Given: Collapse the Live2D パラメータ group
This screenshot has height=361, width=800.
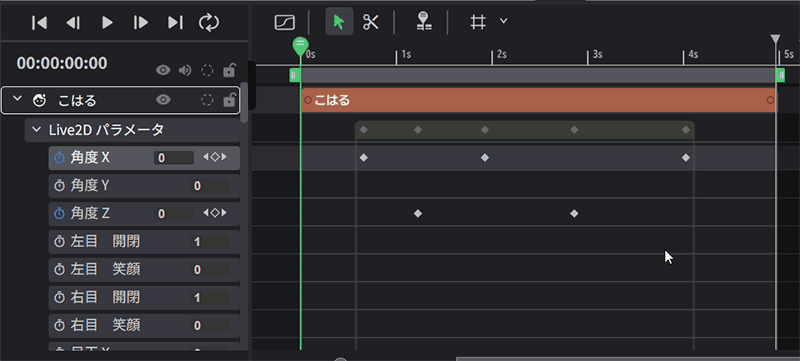Looking at the screenshot, I should pyautogui.click(x=36, y=130).
